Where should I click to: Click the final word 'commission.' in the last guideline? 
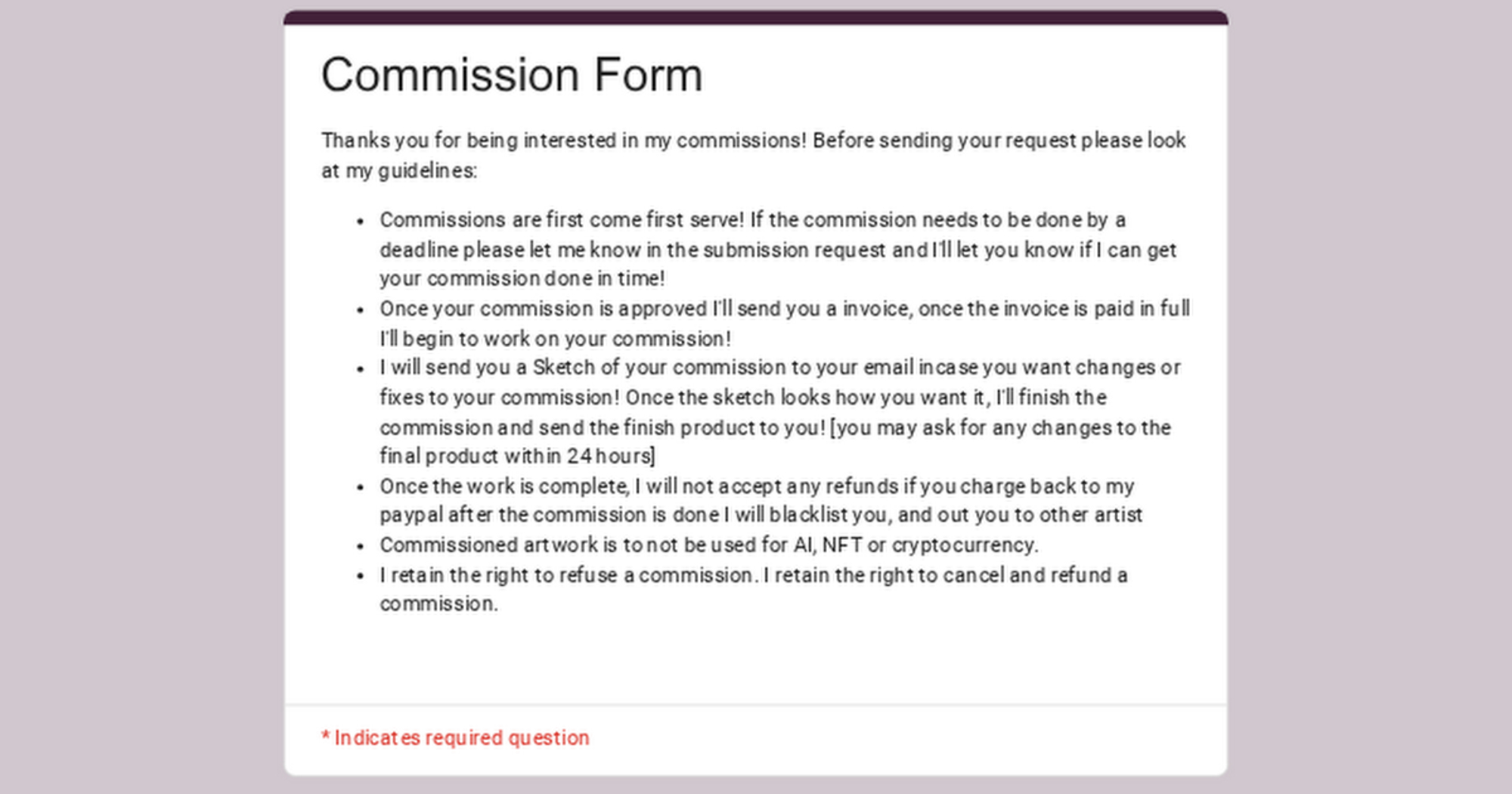pyautogui.click(x=438, y=604)
